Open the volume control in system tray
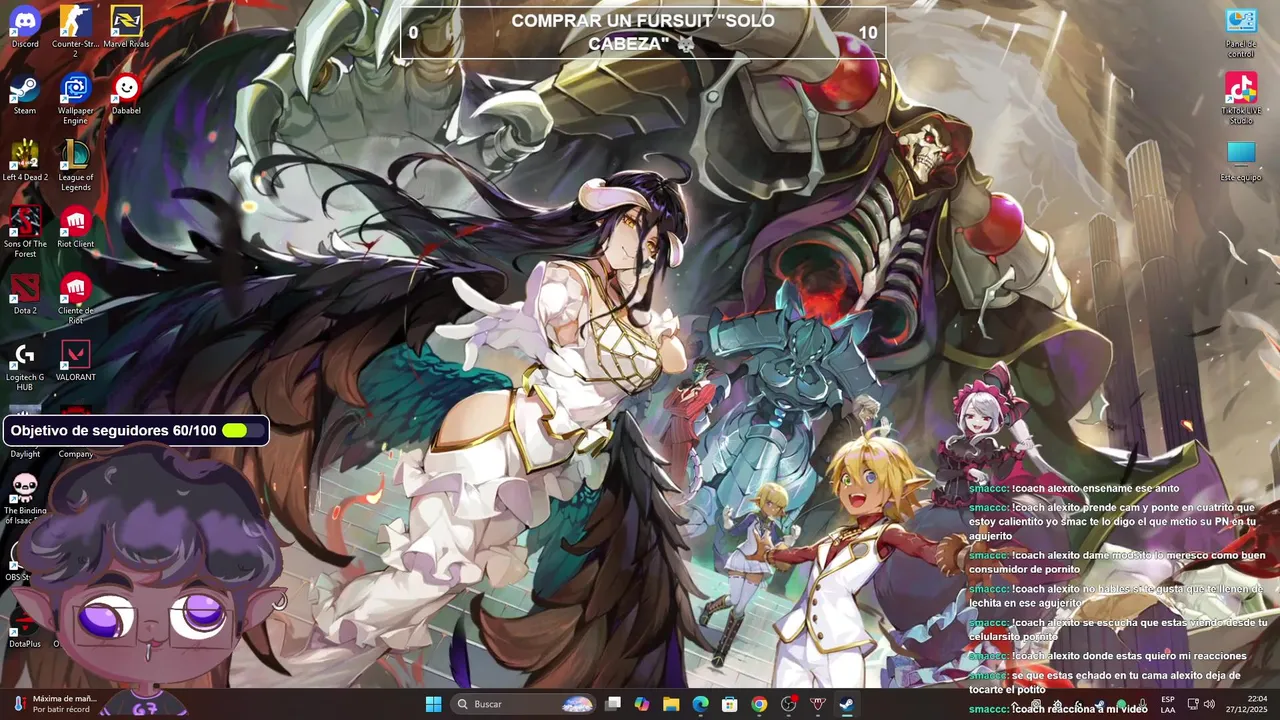1280x720 pixels. pos(1209,704)
